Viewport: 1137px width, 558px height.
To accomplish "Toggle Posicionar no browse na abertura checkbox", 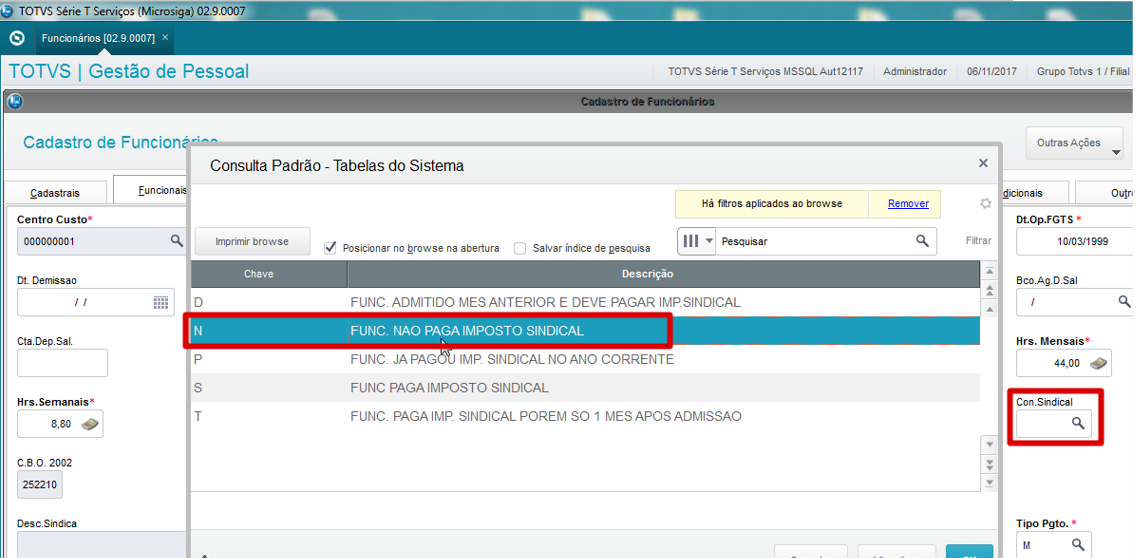I will pyautogui.click(x=331, y=248).
